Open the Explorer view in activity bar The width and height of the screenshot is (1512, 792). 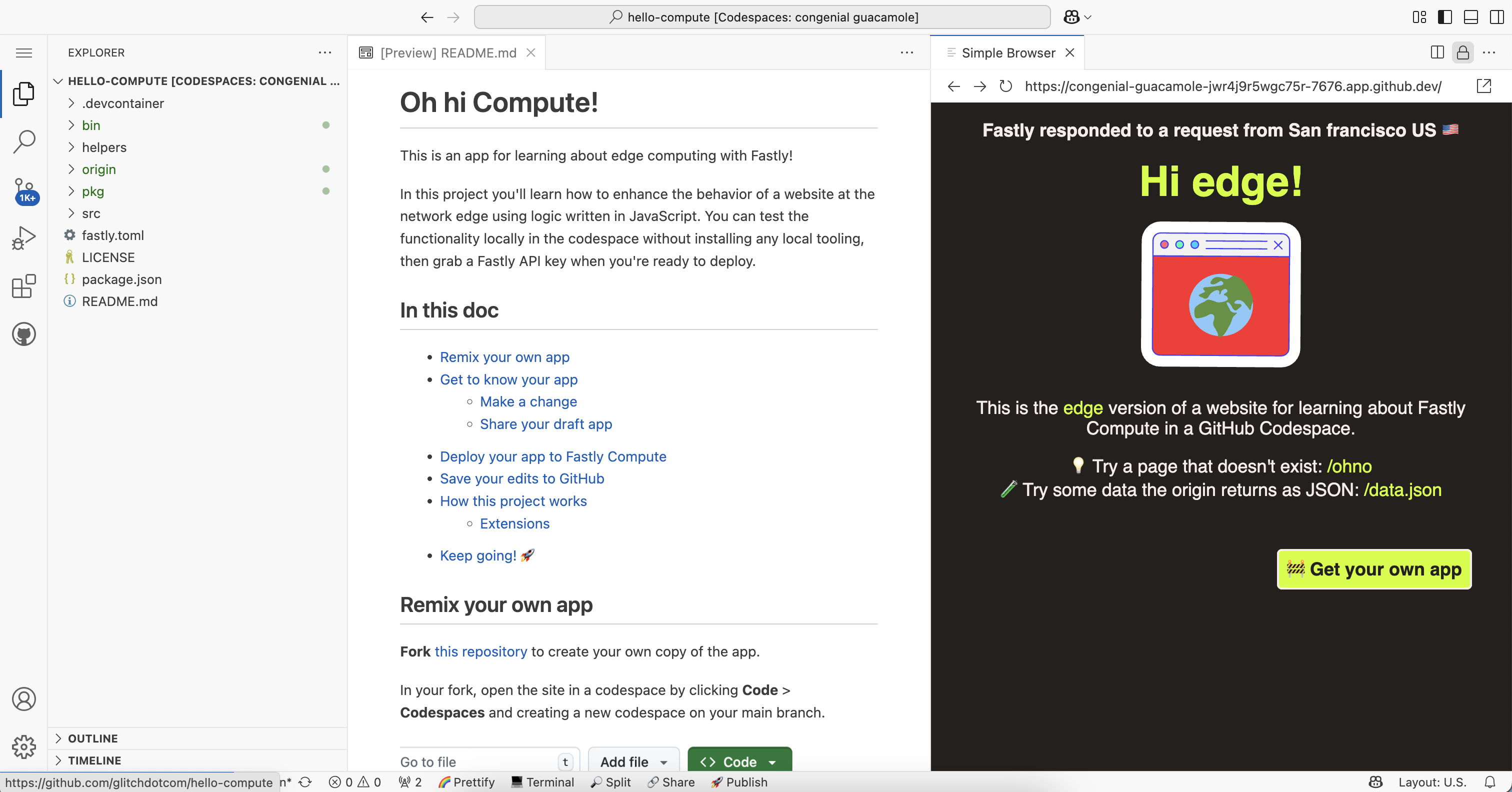(23, 93)
